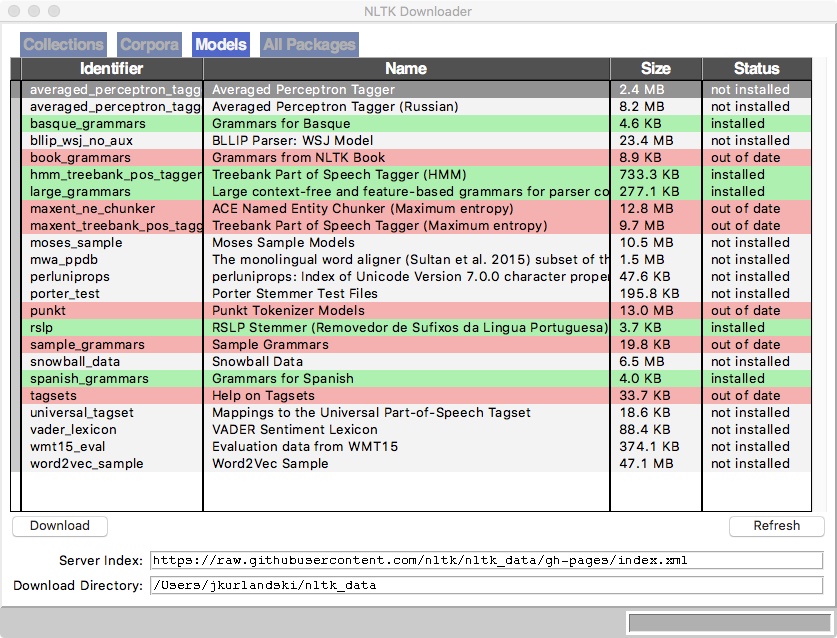Click the name 'BLLIP Parser: WSJ Model'
The height and width of the screenshot is (638, 837).
point(293,141)
